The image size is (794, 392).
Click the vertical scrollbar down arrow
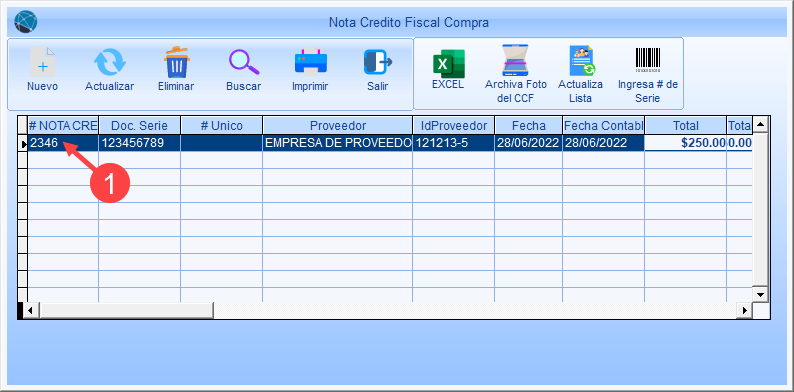click(760, 294)
